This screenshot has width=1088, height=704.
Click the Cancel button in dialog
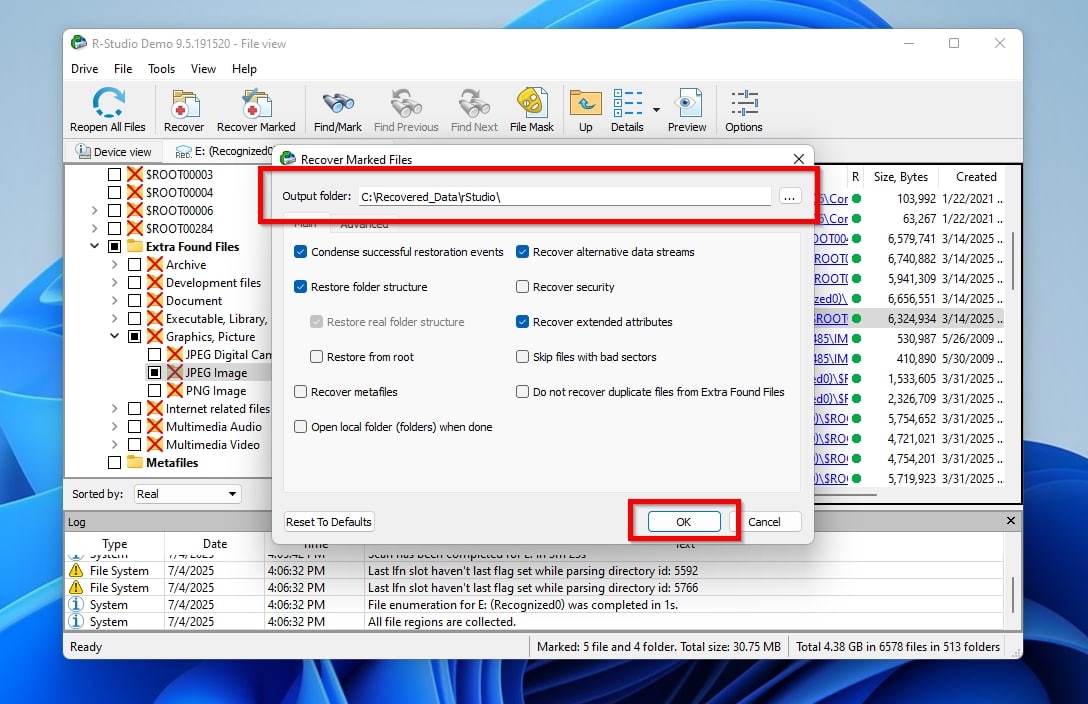[765, 522]
